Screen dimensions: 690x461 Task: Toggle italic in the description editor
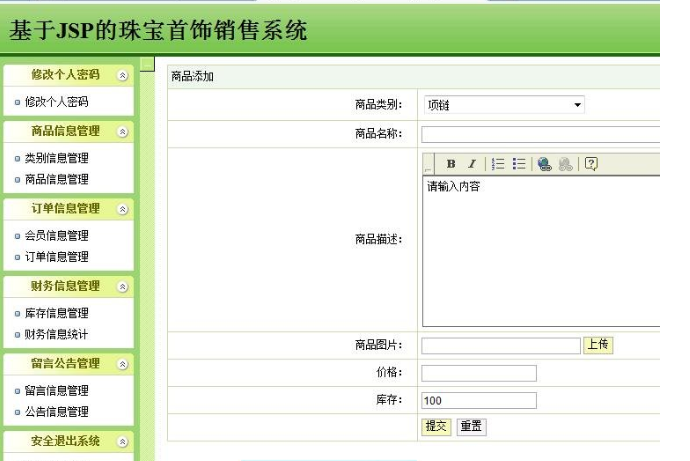pos(472,164)
